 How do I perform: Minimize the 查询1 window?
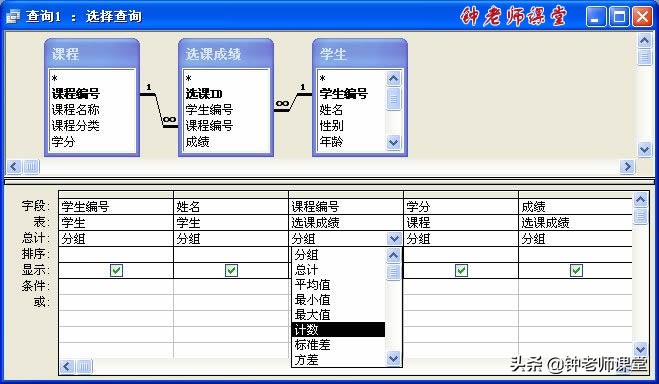coord(596,17)
